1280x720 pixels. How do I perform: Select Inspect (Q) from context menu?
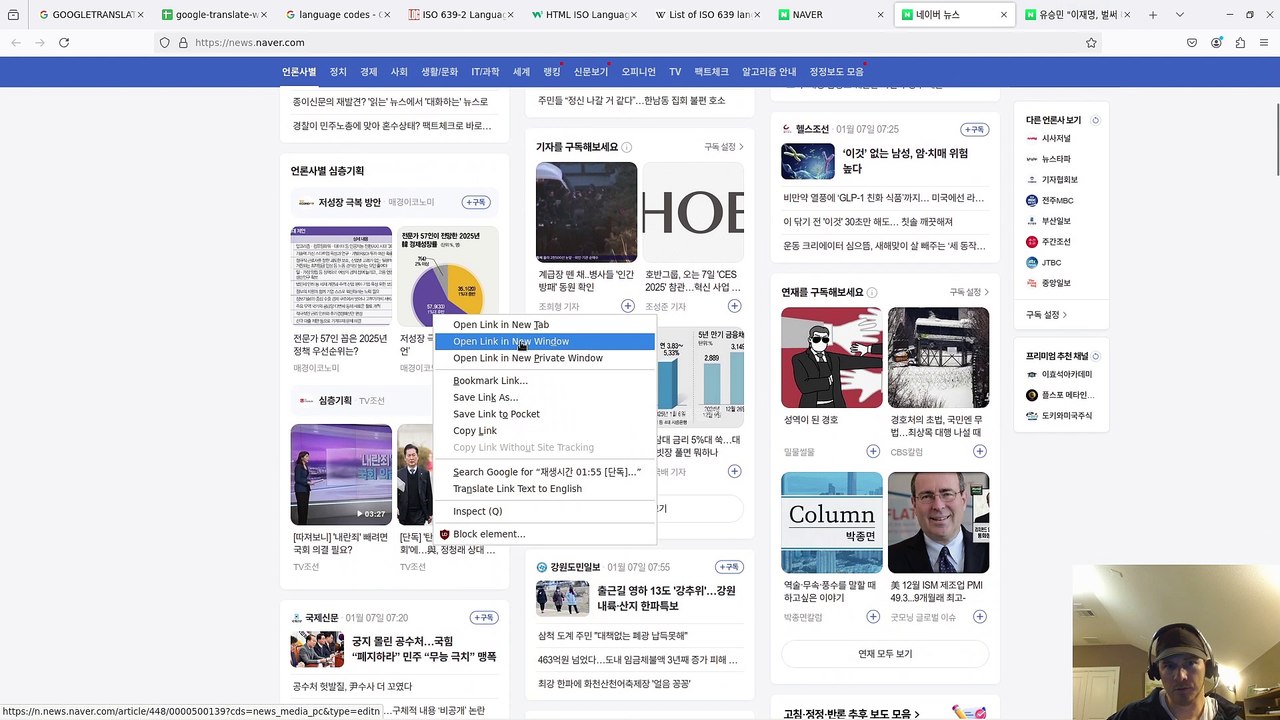tap(545, 512)
